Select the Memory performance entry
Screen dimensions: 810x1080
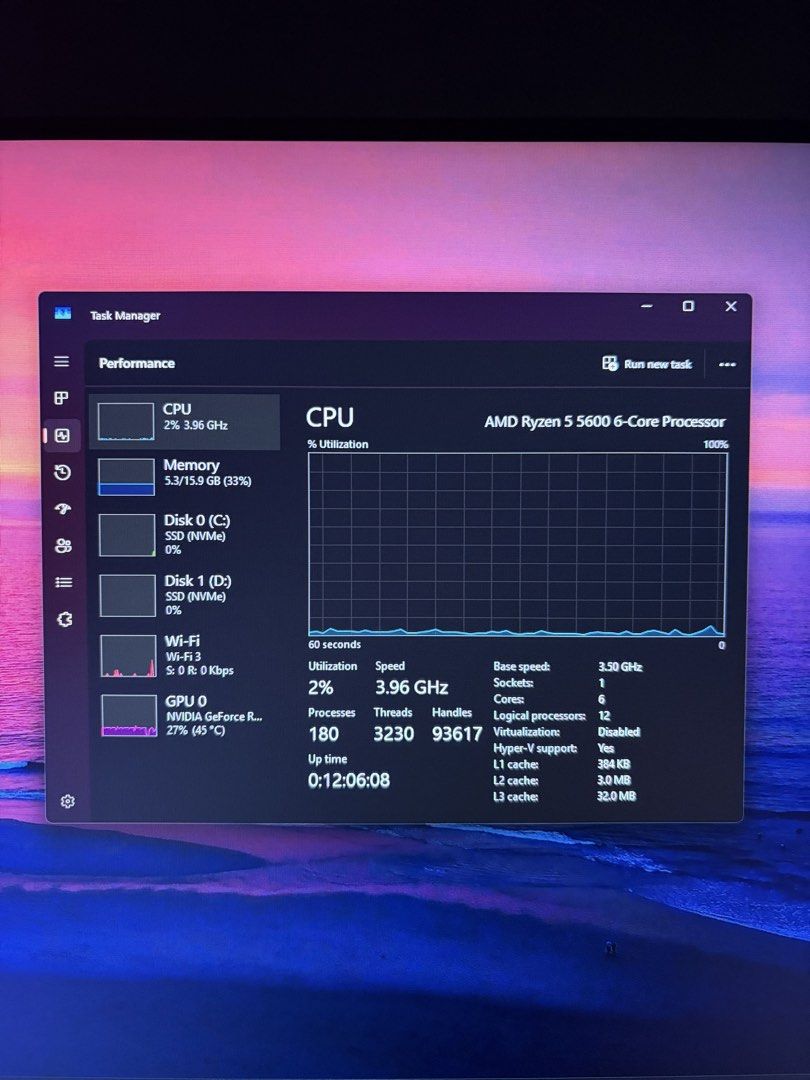pos(186,477)
